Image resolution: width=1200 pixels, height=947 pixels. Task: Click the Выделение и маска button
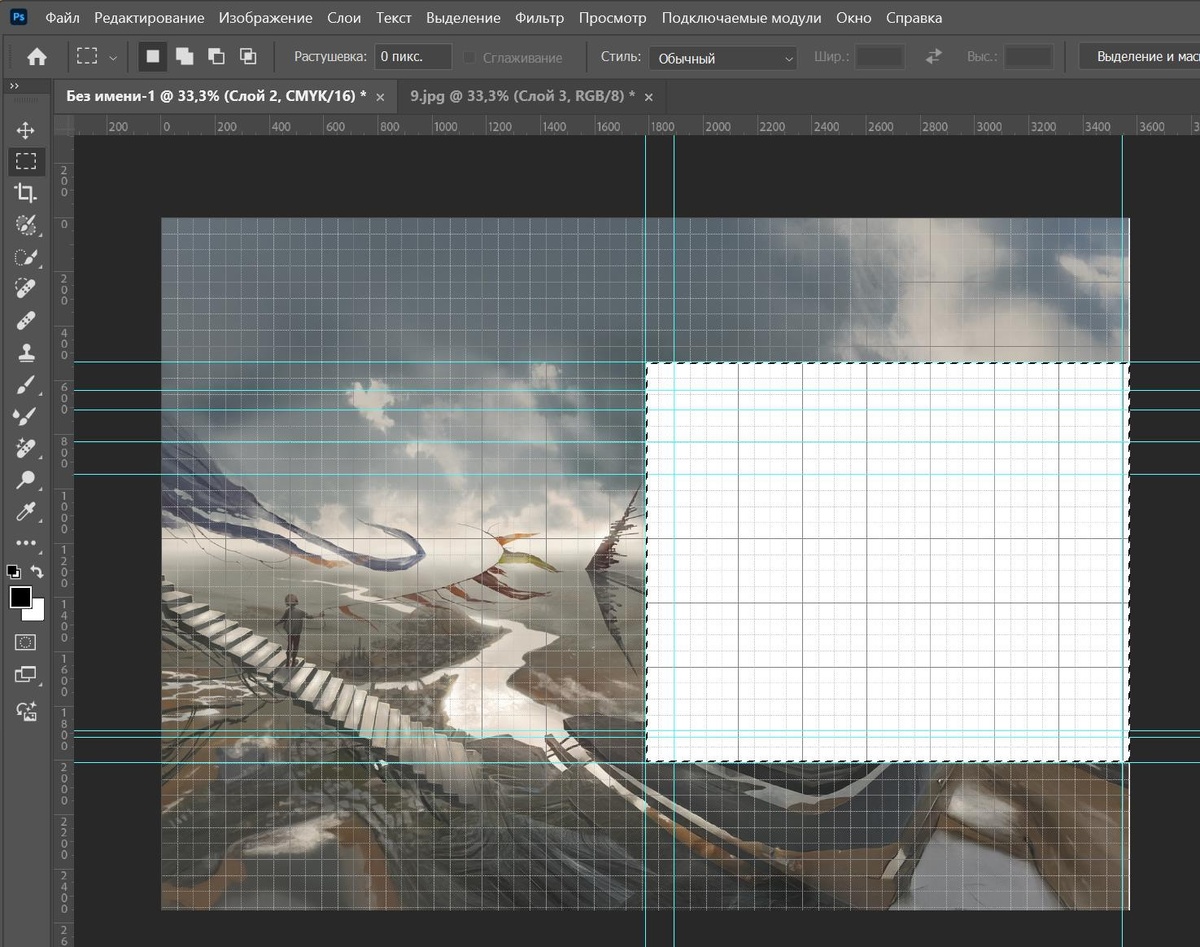[1140, 57]
